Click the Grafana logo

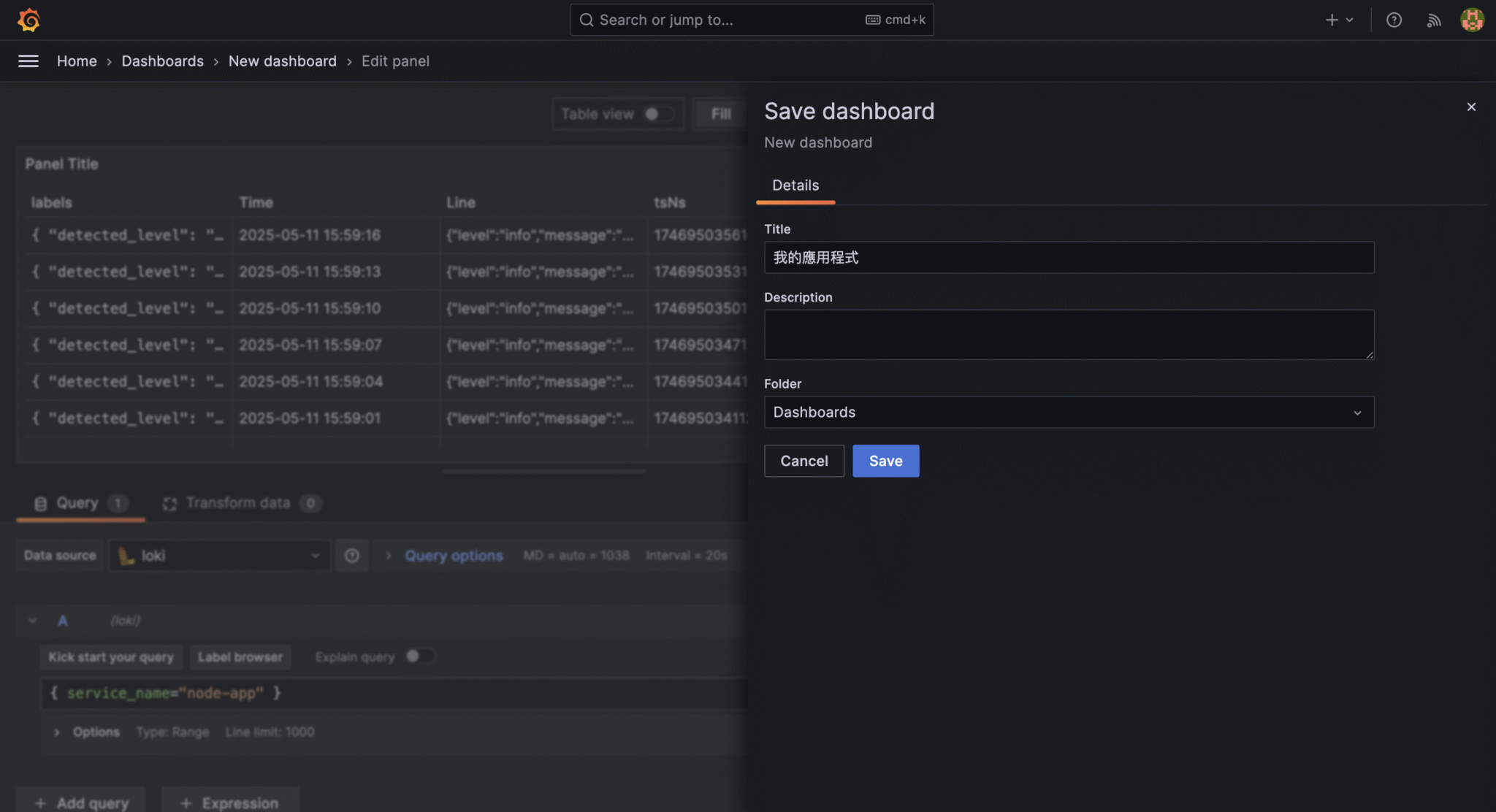[28, 20]
